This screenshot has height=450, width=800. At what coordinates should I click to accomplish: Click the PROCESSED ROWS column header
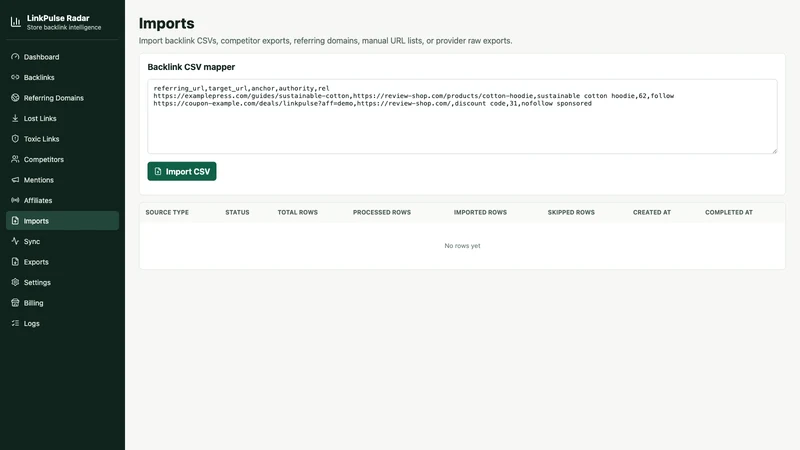coord(382,212)
